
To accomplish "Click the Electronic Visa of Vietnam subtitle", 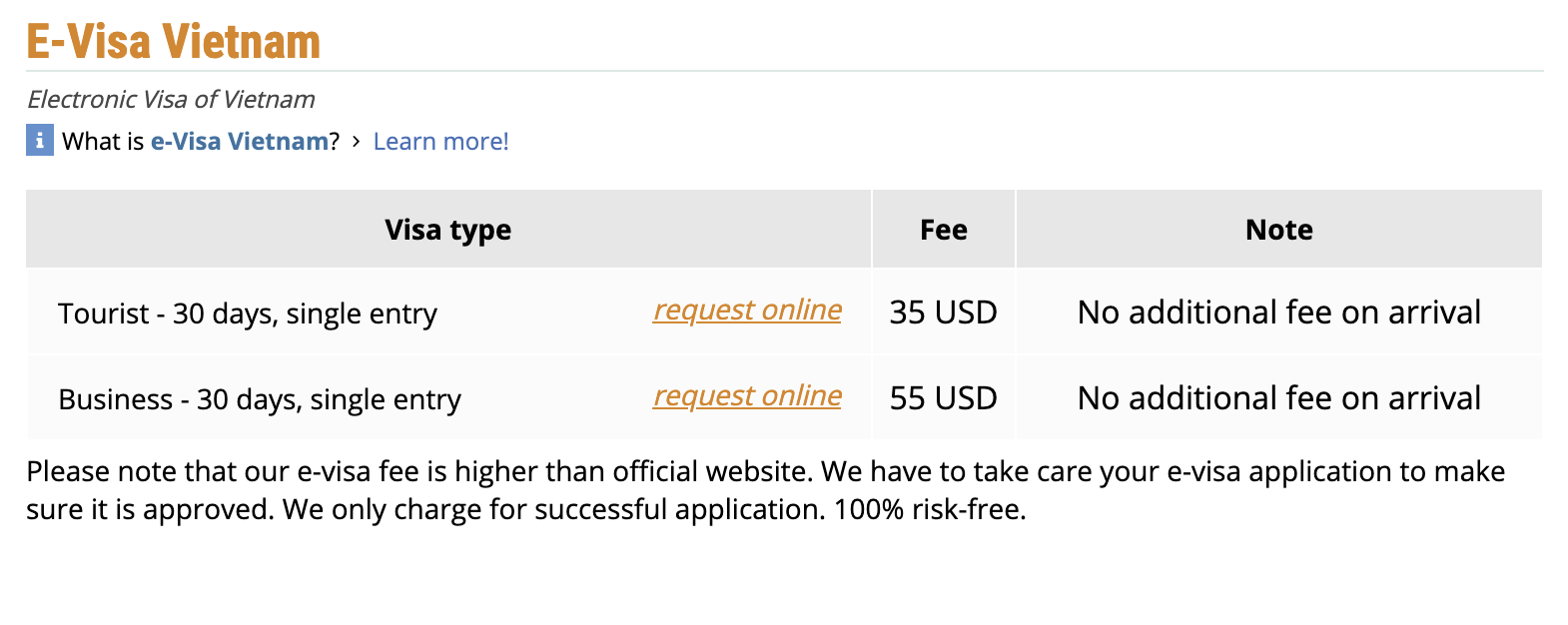I will pyautogui.click(x=171, y=100).
